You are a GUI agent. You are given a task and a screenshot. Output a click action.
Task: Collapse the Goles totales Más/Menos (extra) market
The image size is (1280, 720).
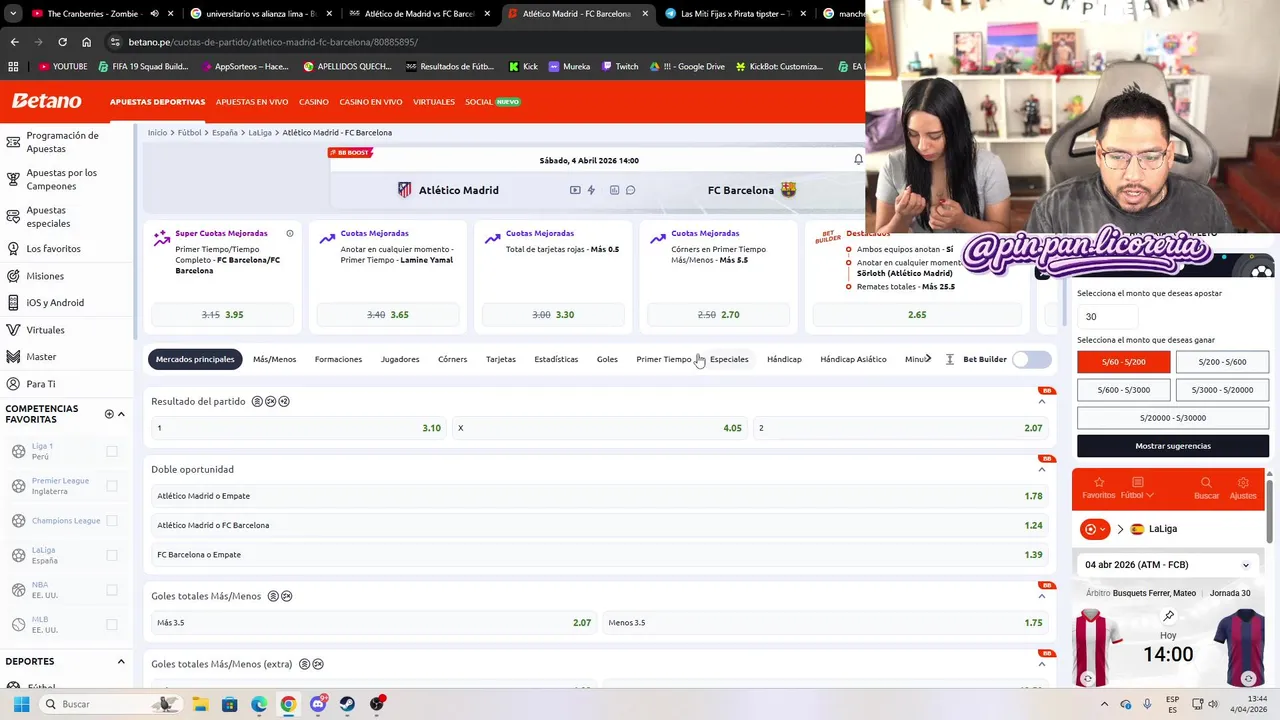1042,664
